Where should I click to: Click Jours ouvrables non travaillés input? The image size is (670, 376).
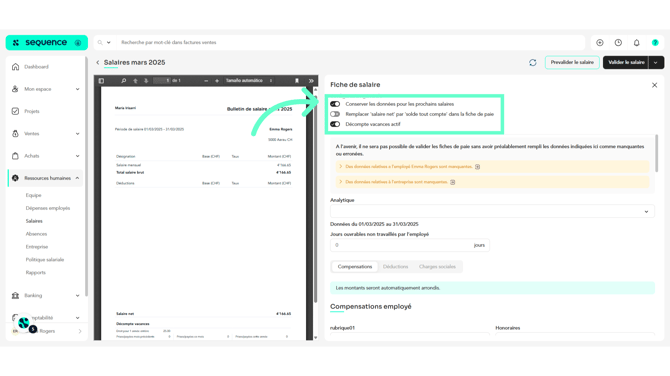410,245
